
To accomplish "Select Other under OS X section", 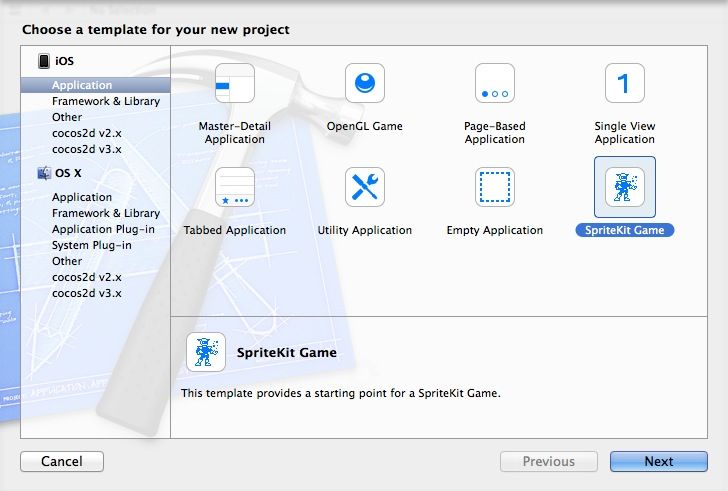I will tap(67, 261).
